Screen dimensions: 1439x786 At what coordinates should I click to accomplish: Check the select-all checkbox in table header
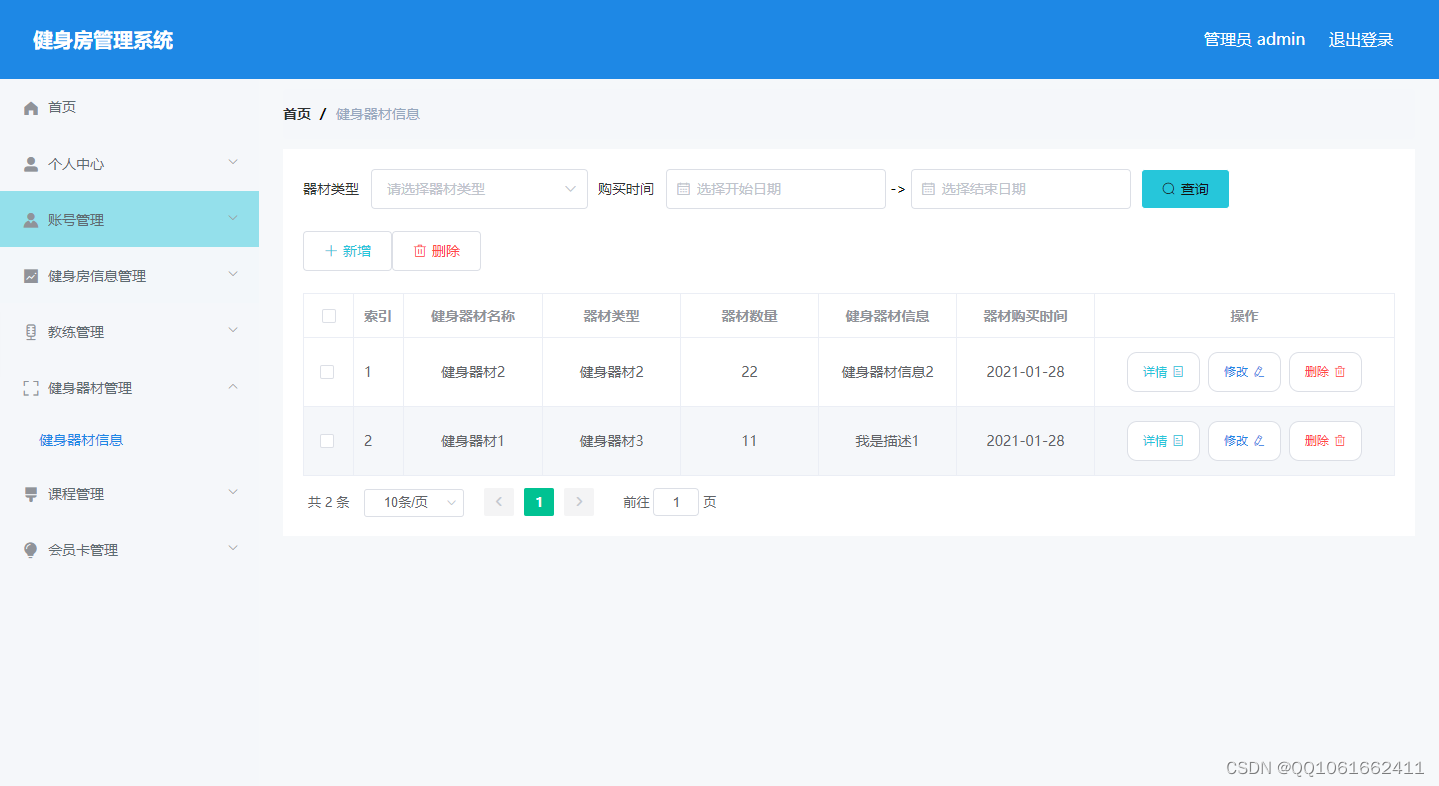tap(328, 315)
